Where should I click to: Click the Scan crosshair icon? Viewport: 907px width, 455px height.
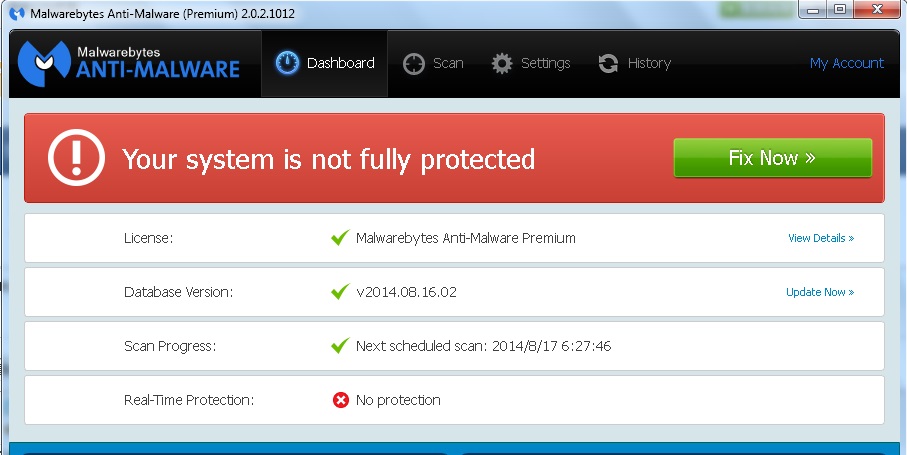414,63
